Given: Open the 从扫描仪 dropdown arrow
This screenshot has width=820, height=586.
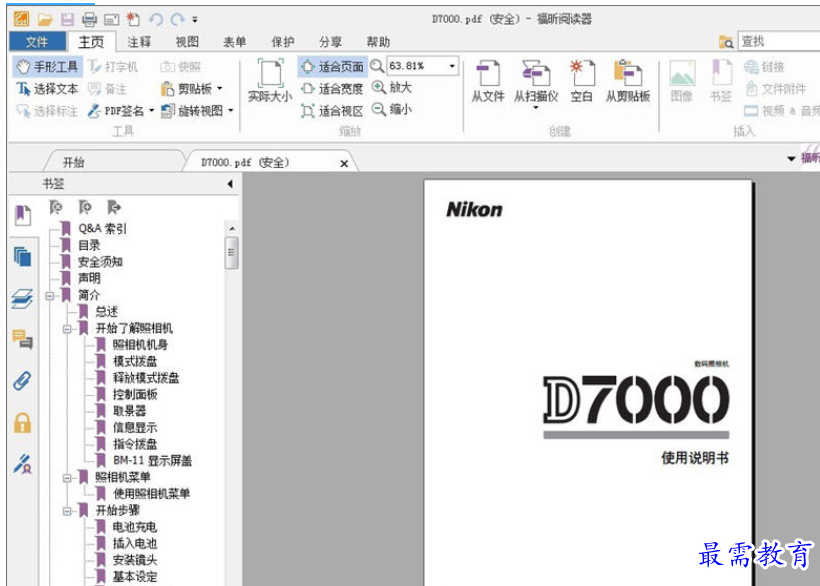Looking at the screenshot, I should tap(536, 108).
